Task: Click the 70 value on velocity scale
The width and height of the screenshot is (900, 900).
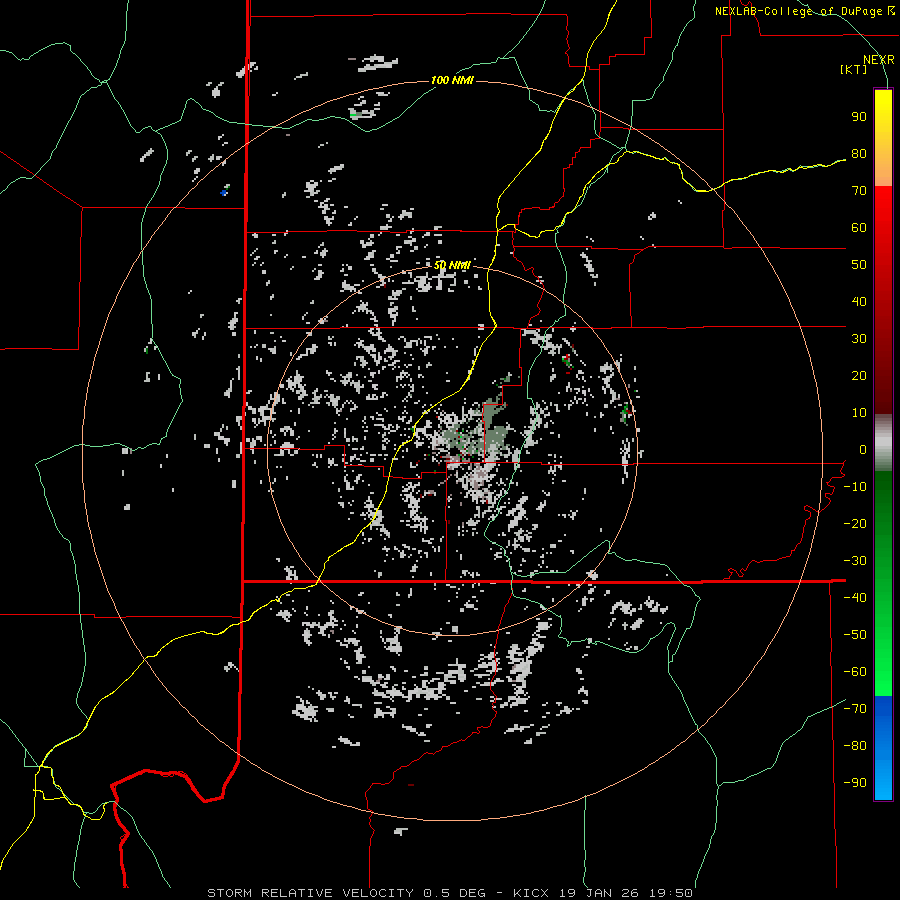Action: point(859,191)
